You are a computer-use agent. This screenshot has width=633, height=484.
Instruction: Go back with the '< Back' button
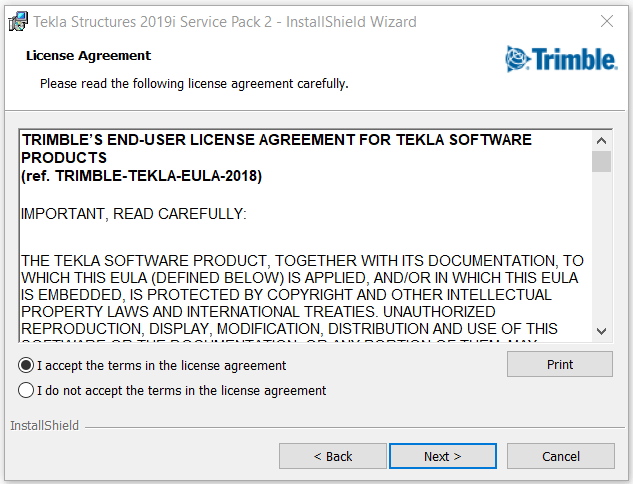tap(333, 456)
